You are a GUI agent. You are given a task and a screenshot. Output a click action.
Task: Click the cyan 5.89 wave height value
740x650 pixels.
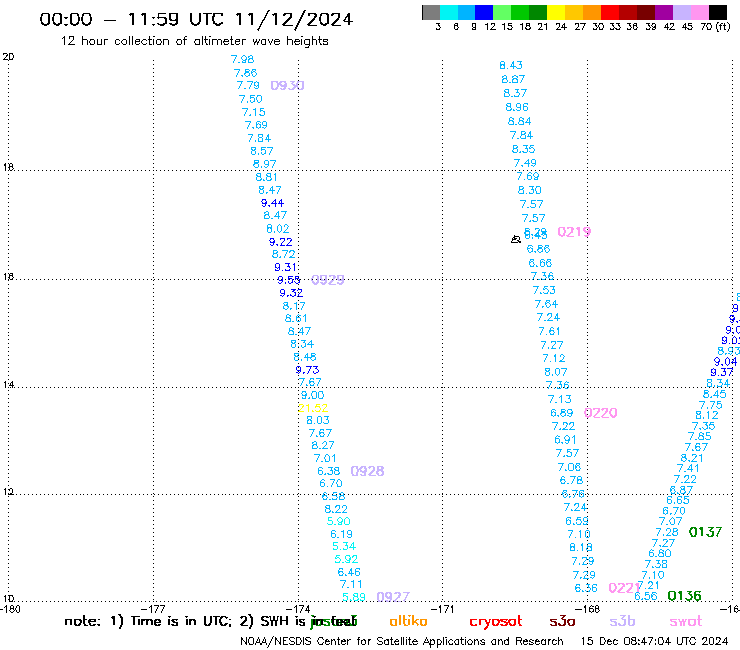[x=354, y=597]
